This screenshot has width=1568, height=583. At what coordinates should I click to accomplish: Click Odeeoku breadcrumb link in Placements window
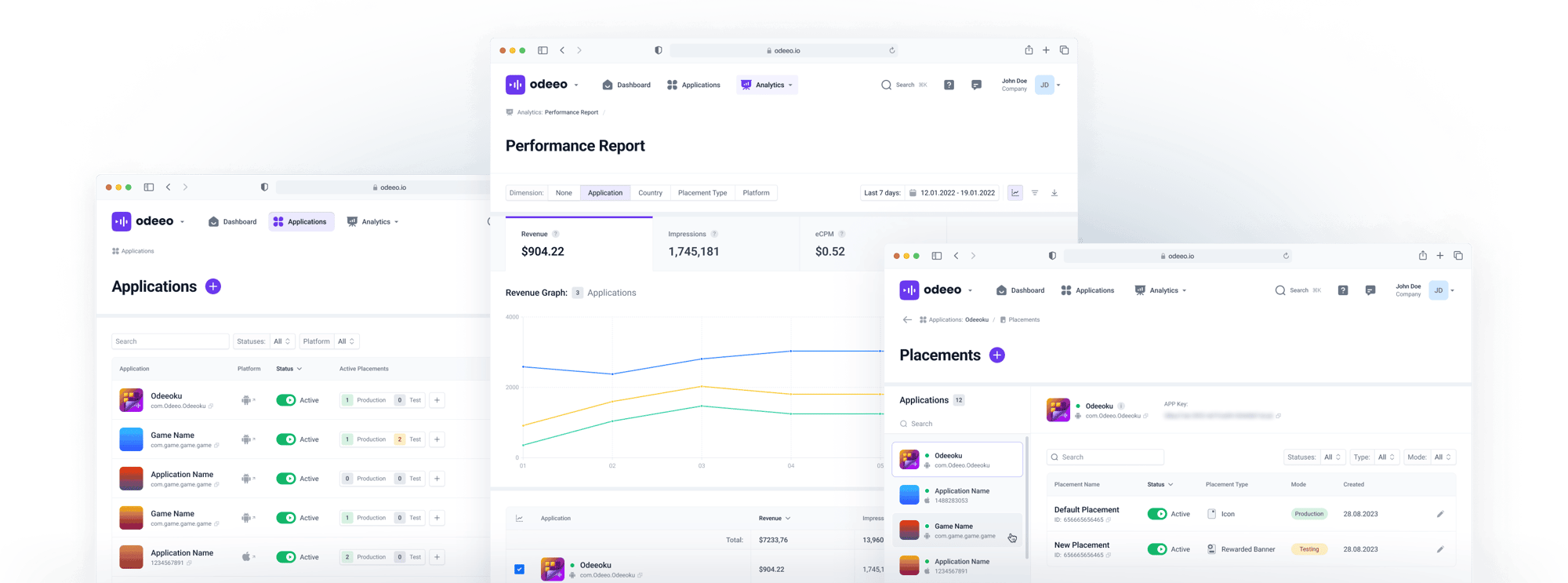click(x=977, y=320)
